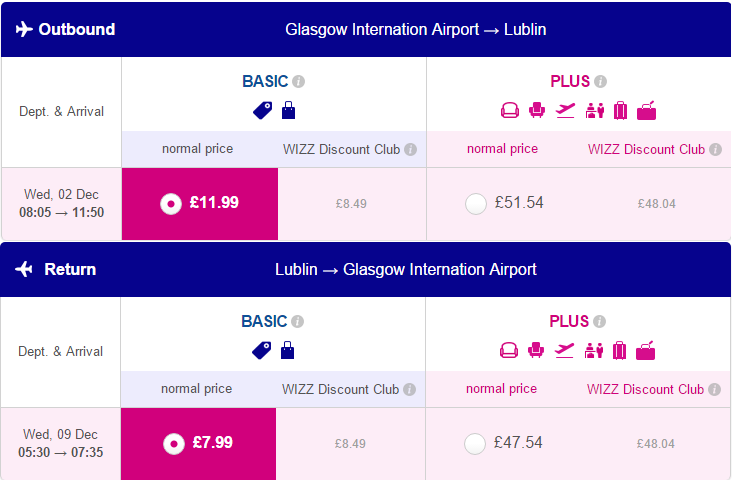Click outbound WIZZ Discount Club £8.49 price
732x481 pixels.
click(x=351, y=204)
